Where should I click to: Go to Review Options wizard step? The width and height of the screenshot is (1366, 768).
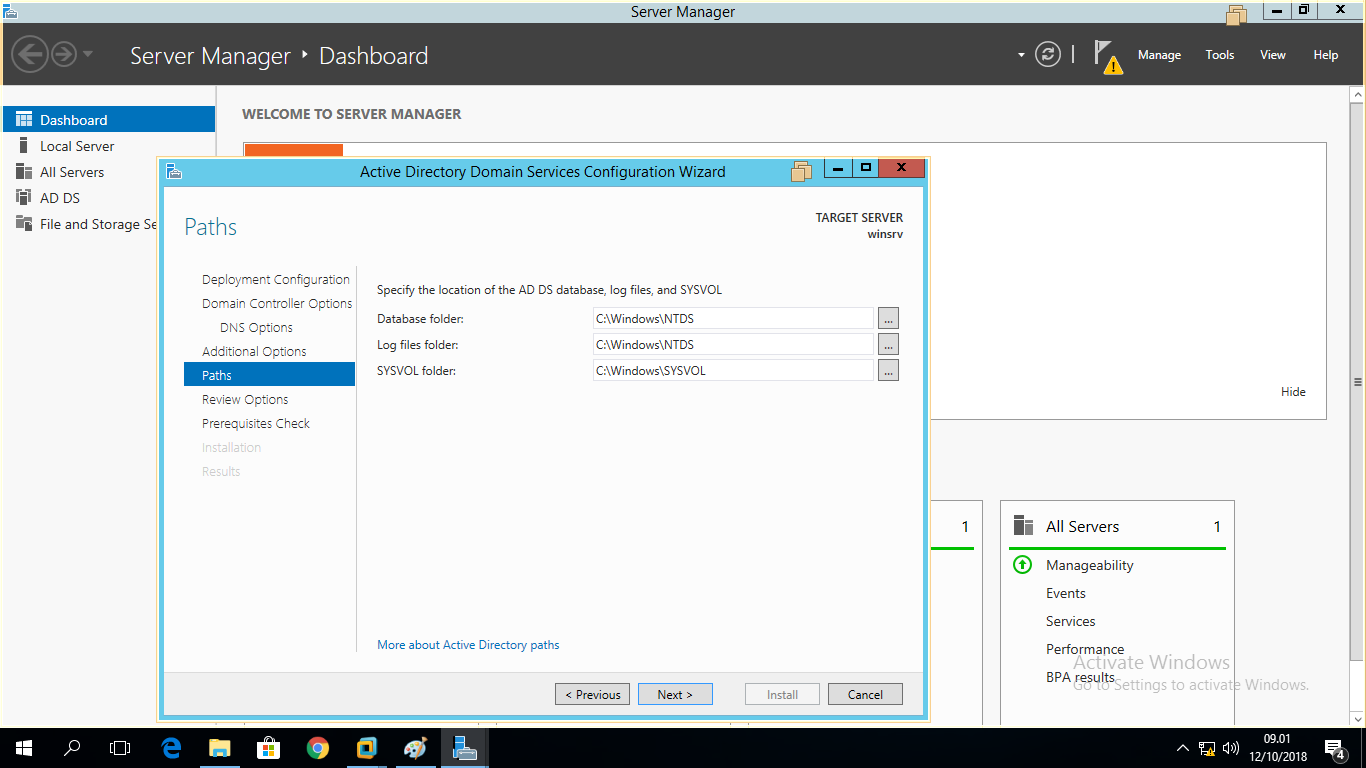point(245,399)
